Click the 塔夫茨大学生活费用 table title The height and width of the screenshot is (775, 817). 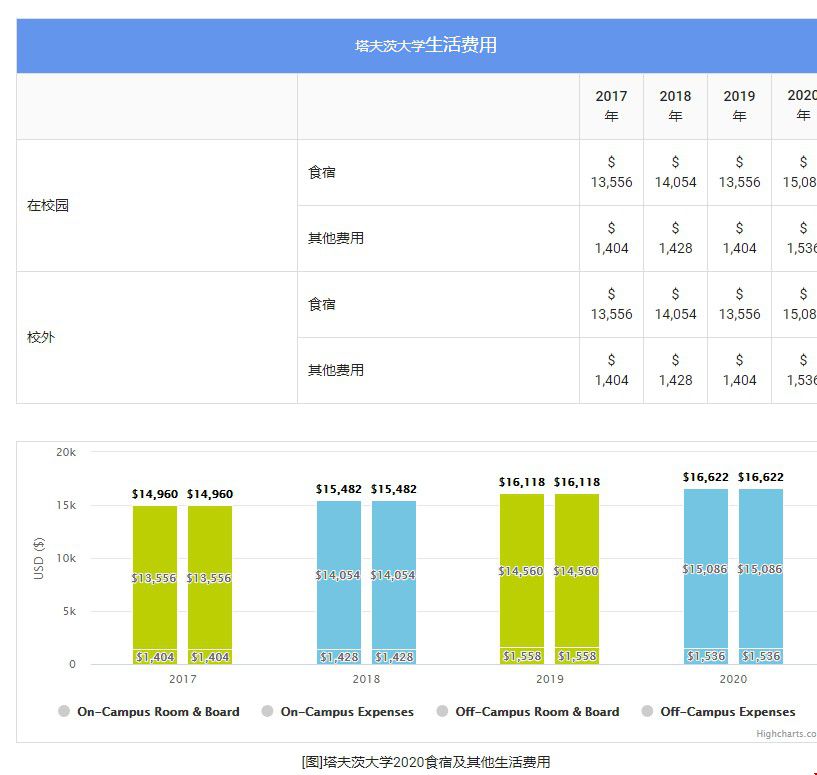(x=426, y=45)
